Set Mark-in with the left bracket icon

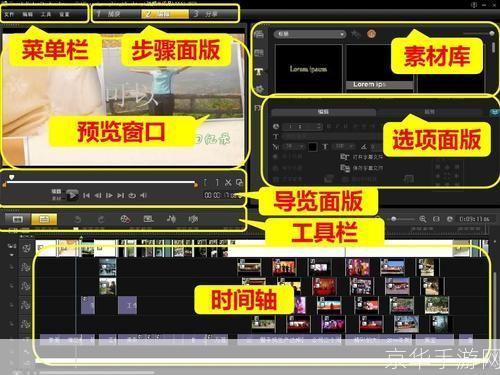[205, 182]
